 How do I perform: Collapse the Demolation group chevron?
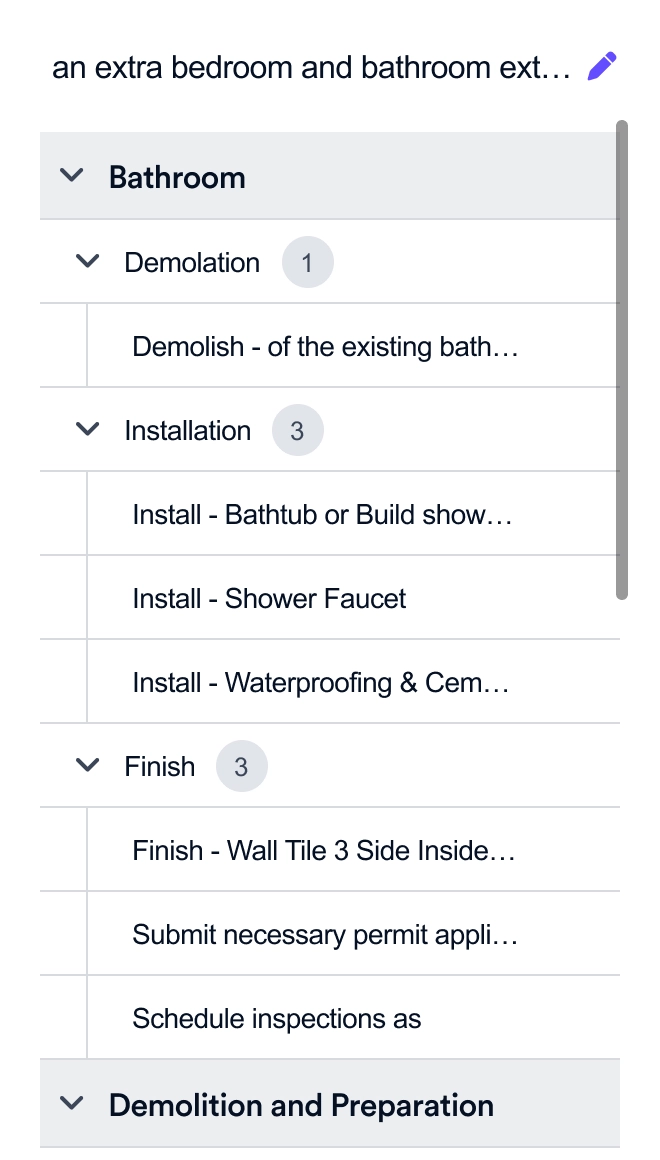[x=88, y=262]
